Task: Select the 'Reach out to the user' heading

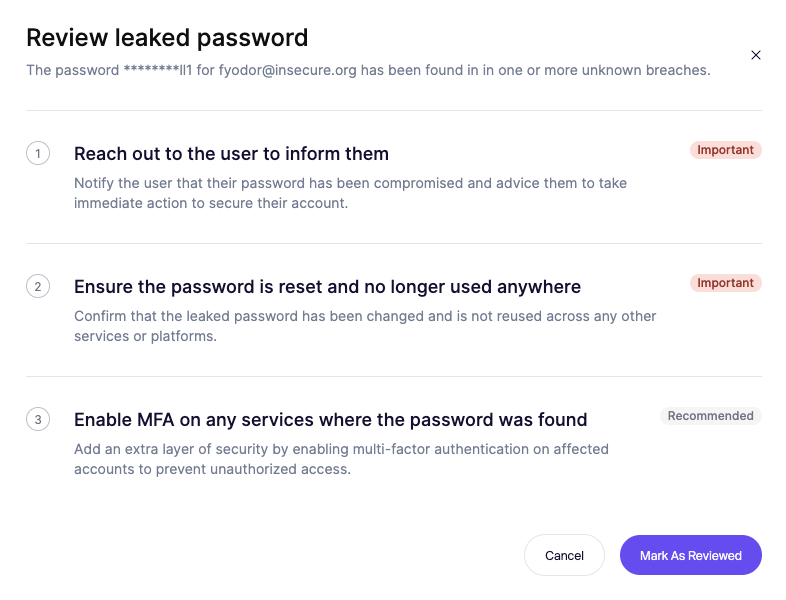Action: (231, 154)
